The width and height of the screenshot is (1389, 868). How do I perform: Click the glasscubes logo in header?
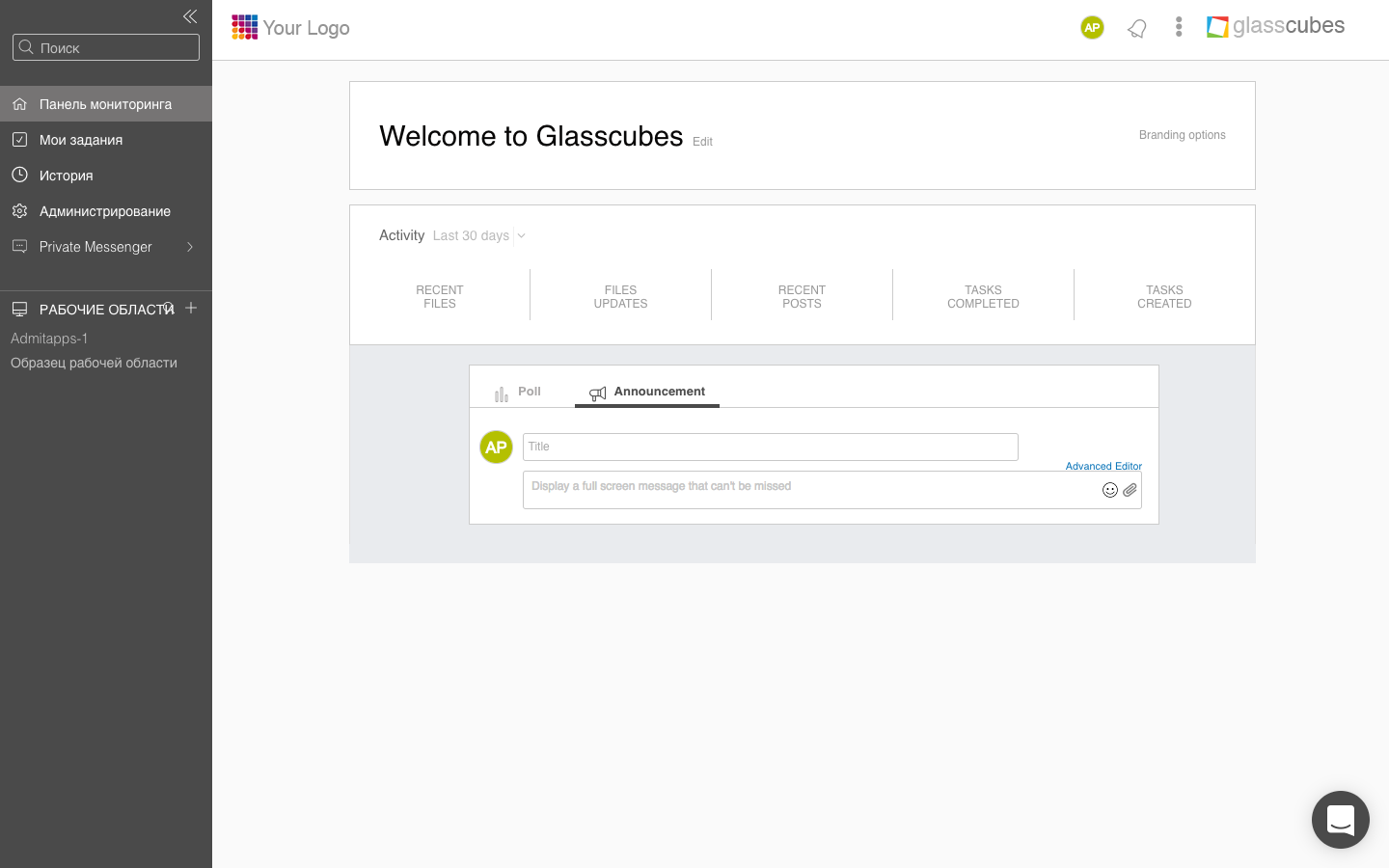coord(1275,26)
